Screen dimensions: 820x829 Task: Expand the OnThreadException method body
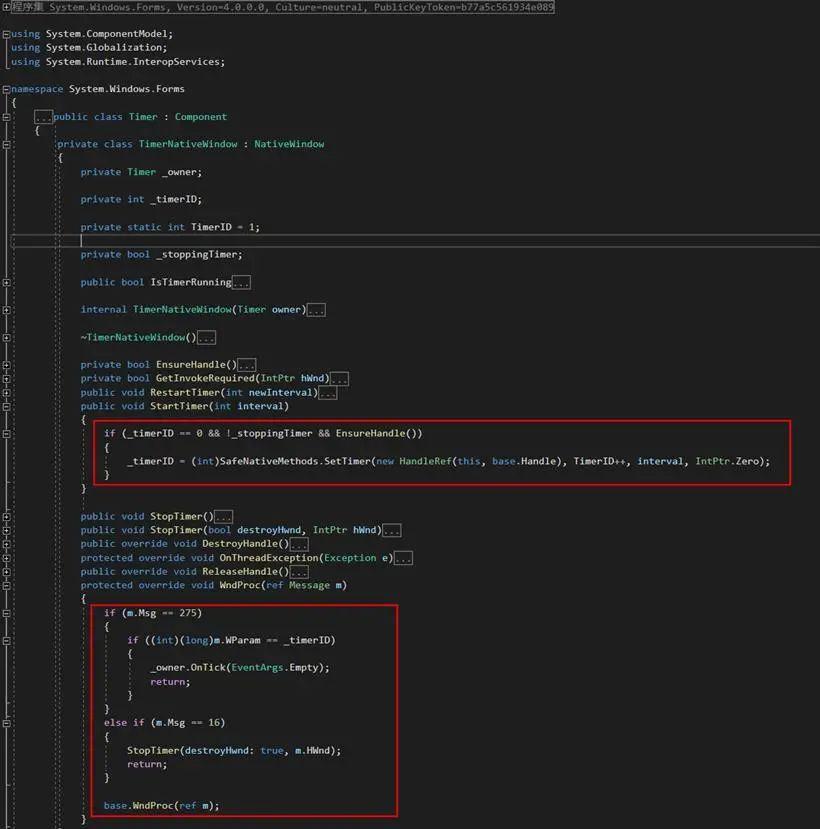404,557
